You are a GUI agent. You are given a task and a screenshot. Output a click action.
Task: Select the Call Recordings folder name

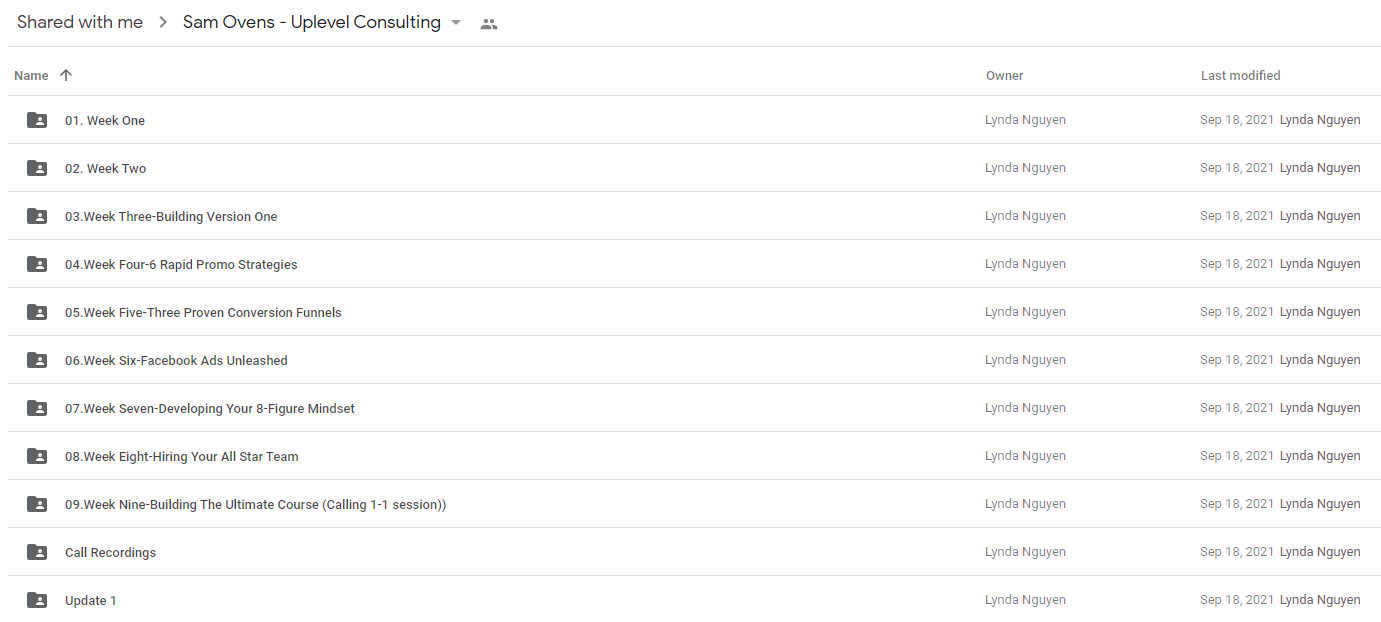coord(111,552)
